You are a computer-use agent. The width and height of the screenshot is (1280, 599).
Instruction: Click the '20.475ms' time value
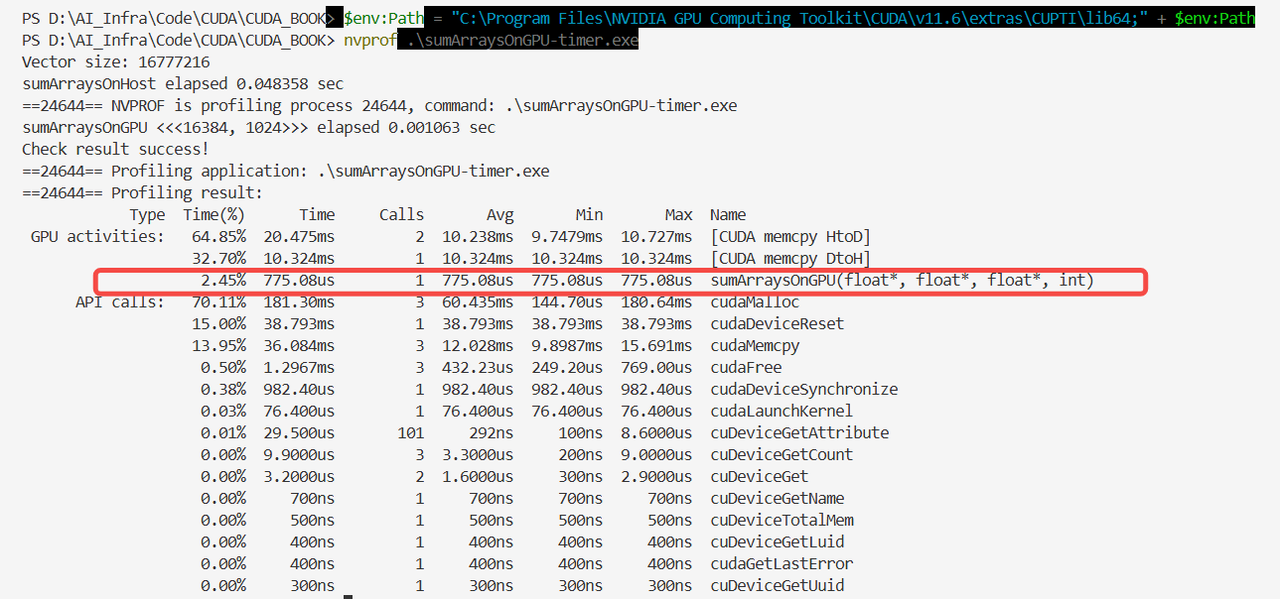pyautogui.click(x=299, y=237)
